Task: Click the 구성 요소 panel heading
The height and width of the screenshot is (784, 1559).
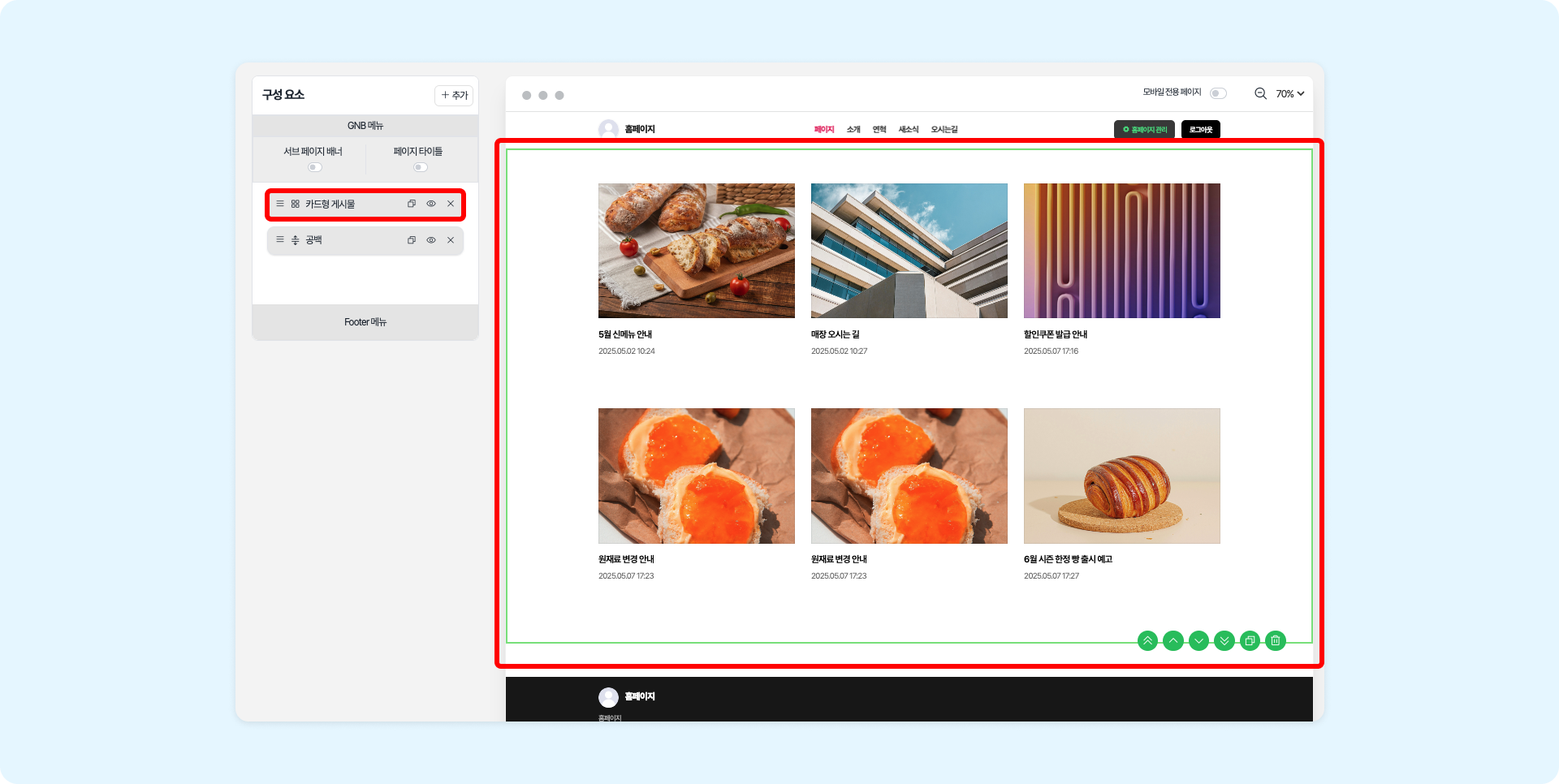Action: tap(283, 95)
